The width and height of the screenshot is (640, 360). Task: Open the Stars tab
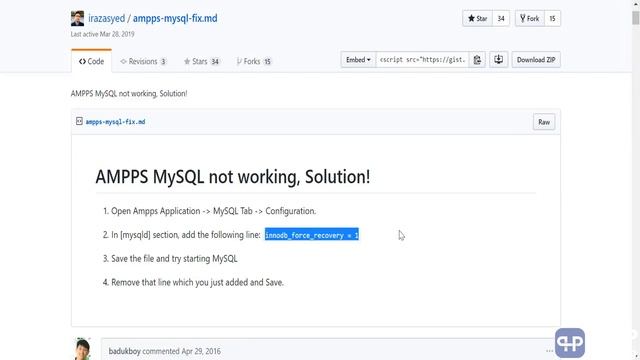point(202,61)
